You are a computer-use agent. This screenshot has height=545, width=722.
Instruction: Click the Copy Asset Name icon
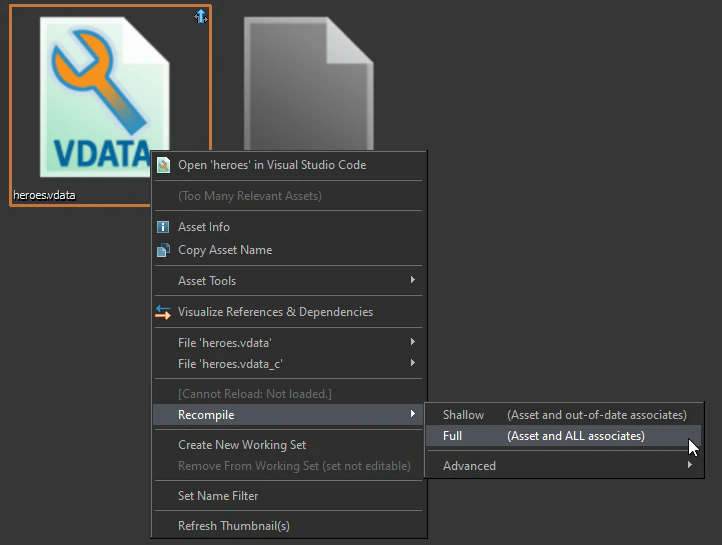[x=164, y=250]
